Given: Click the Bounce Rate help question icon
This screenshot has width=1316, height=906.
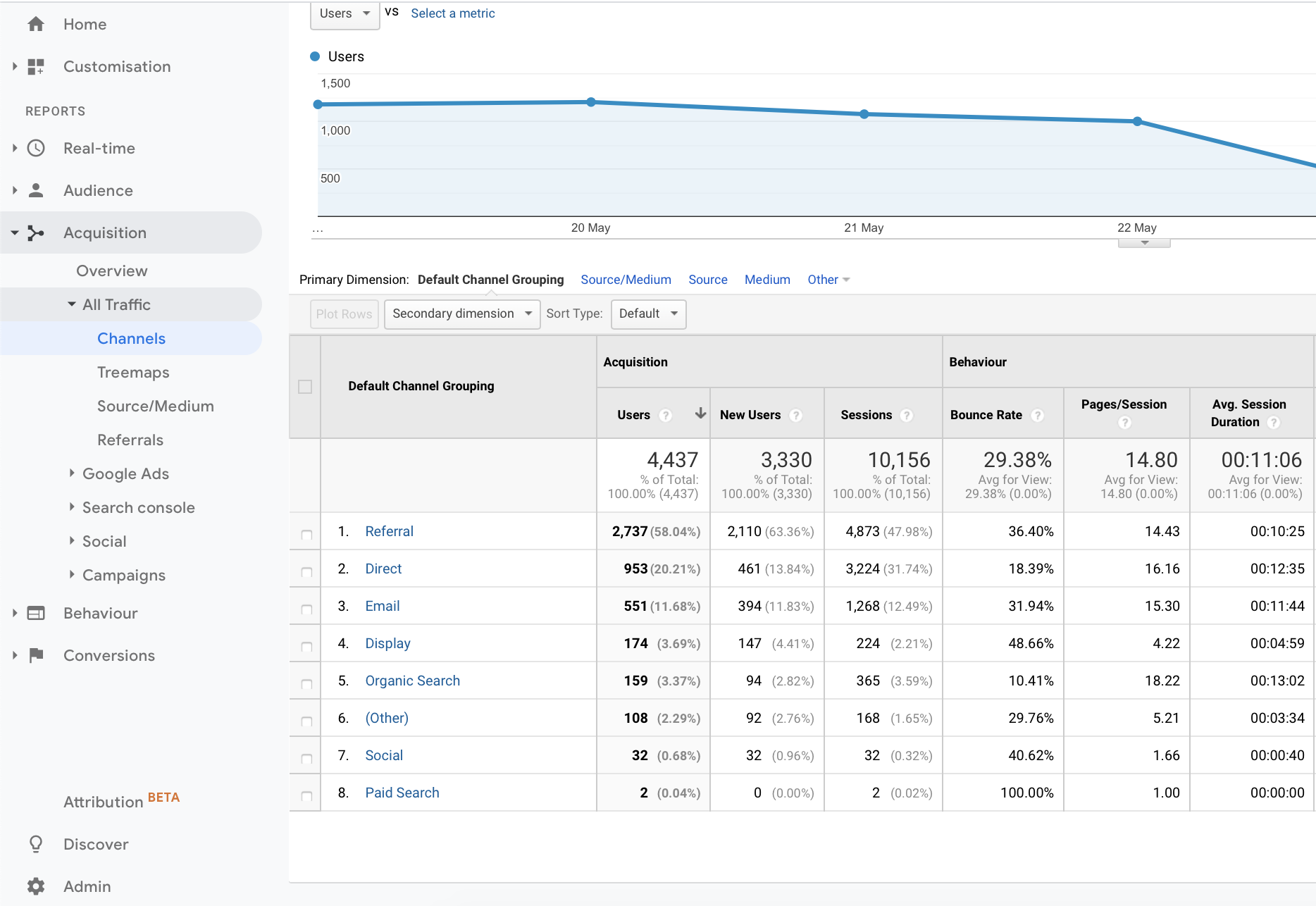Looking at the screenshot, I should point(1037,416).
